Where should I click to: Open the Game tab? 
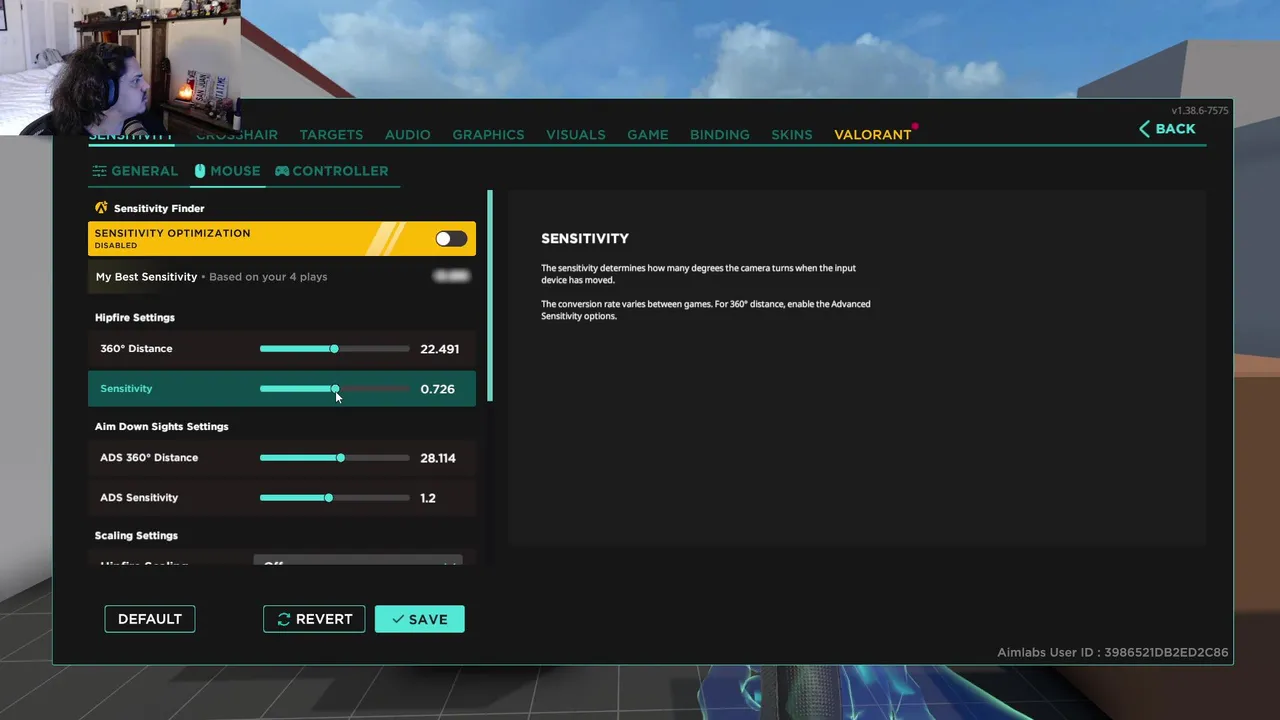[x=648, y=134]
